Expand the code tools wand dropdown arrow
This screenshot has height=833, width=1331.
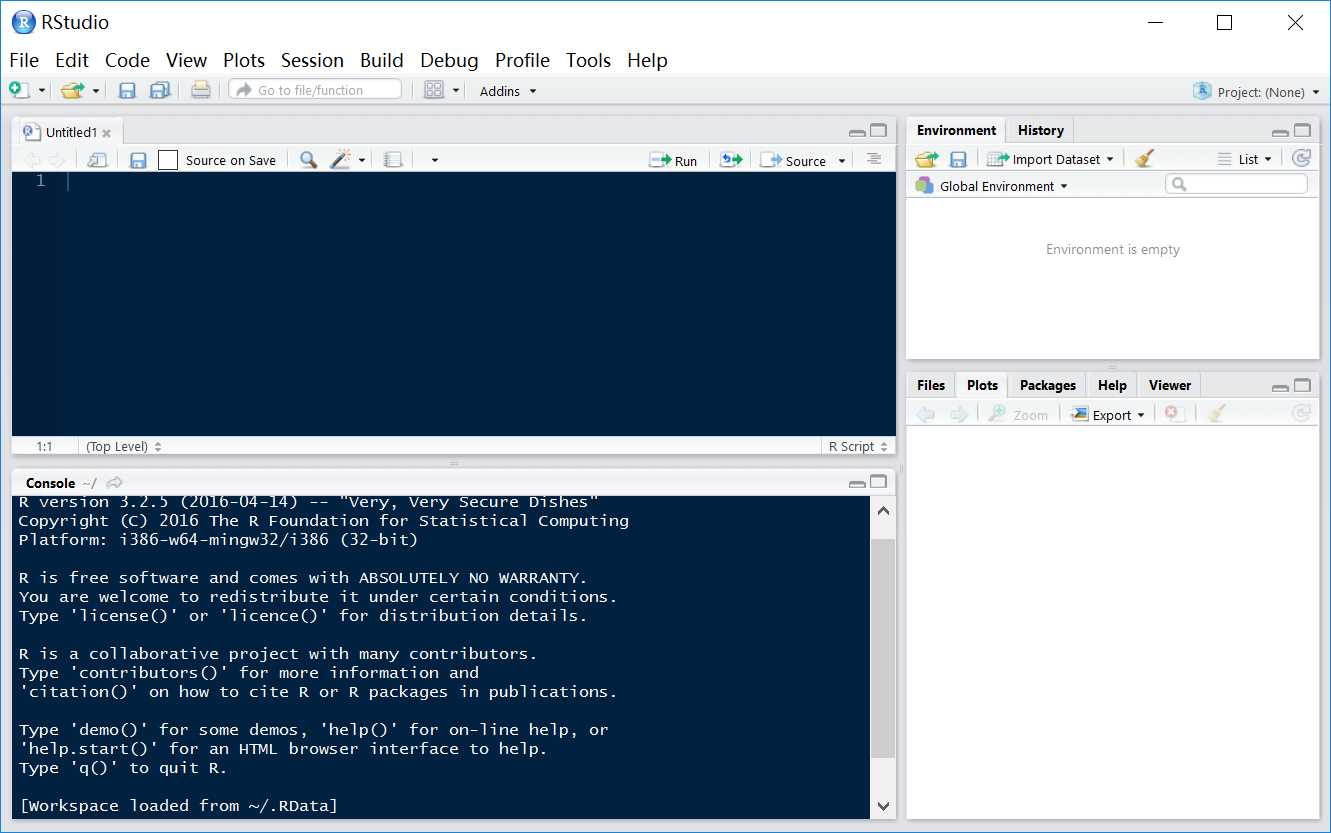362,160
